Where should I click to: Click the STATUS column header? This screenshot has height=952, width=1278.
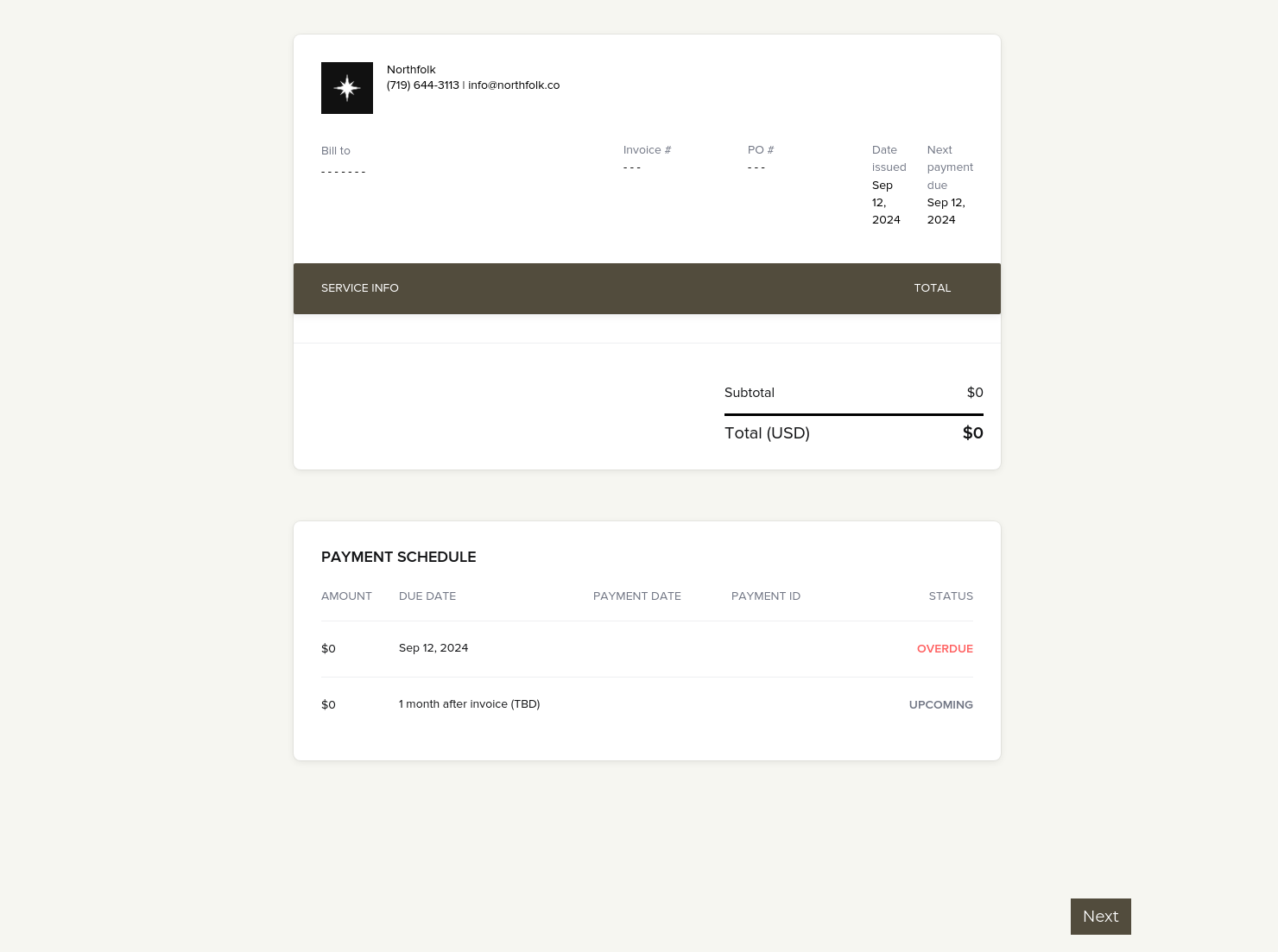point(951,596)
